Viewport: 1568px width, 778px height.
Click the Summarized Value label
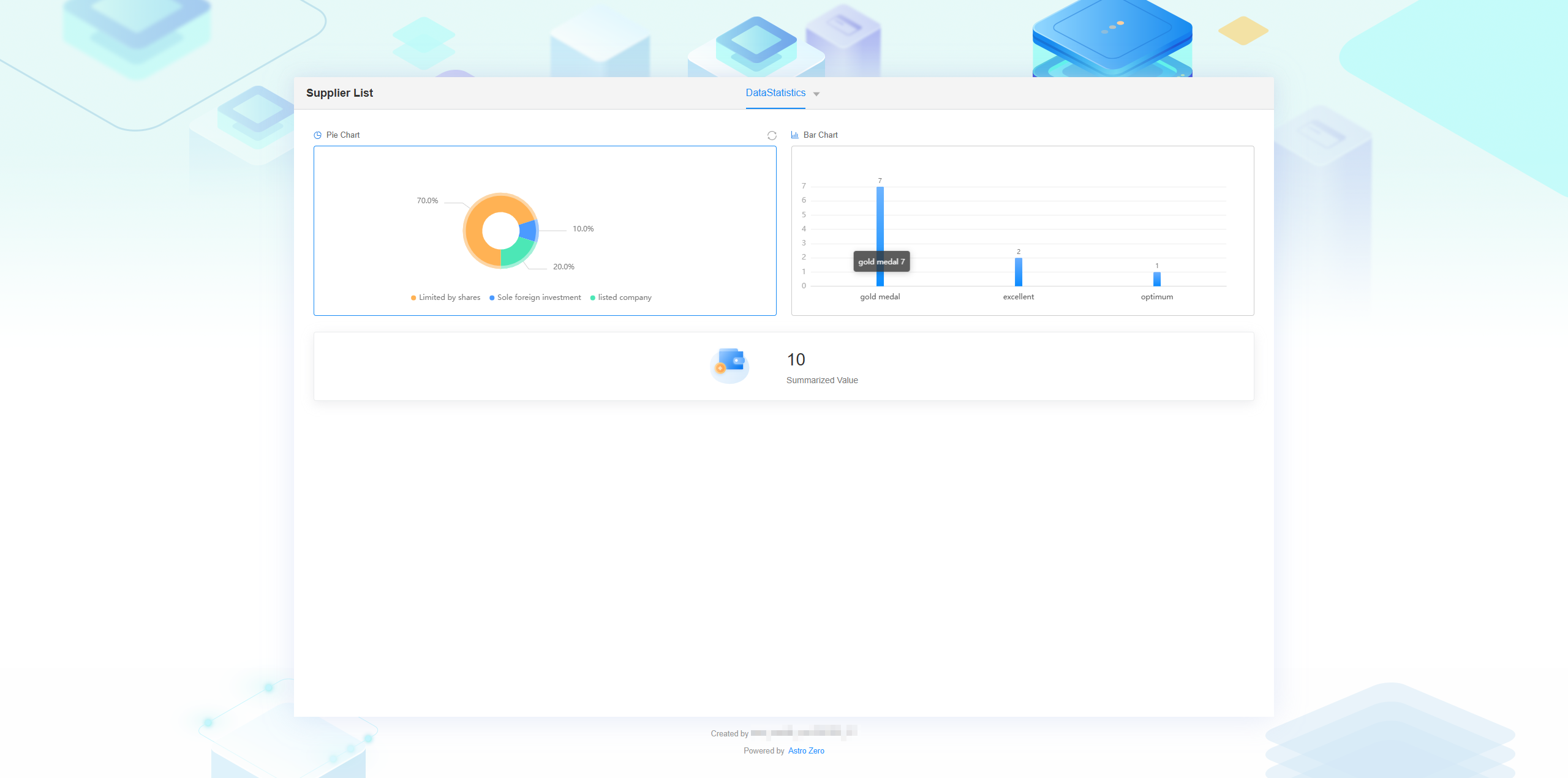[x=822, y=380]
